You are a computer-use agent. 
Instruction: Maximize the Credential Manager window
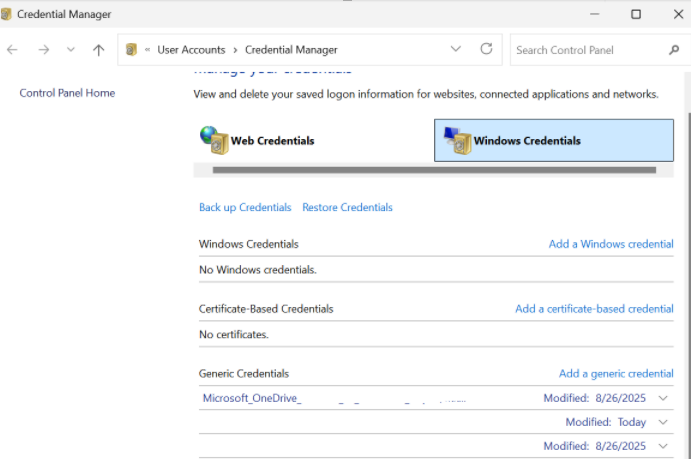pos(636,14)
